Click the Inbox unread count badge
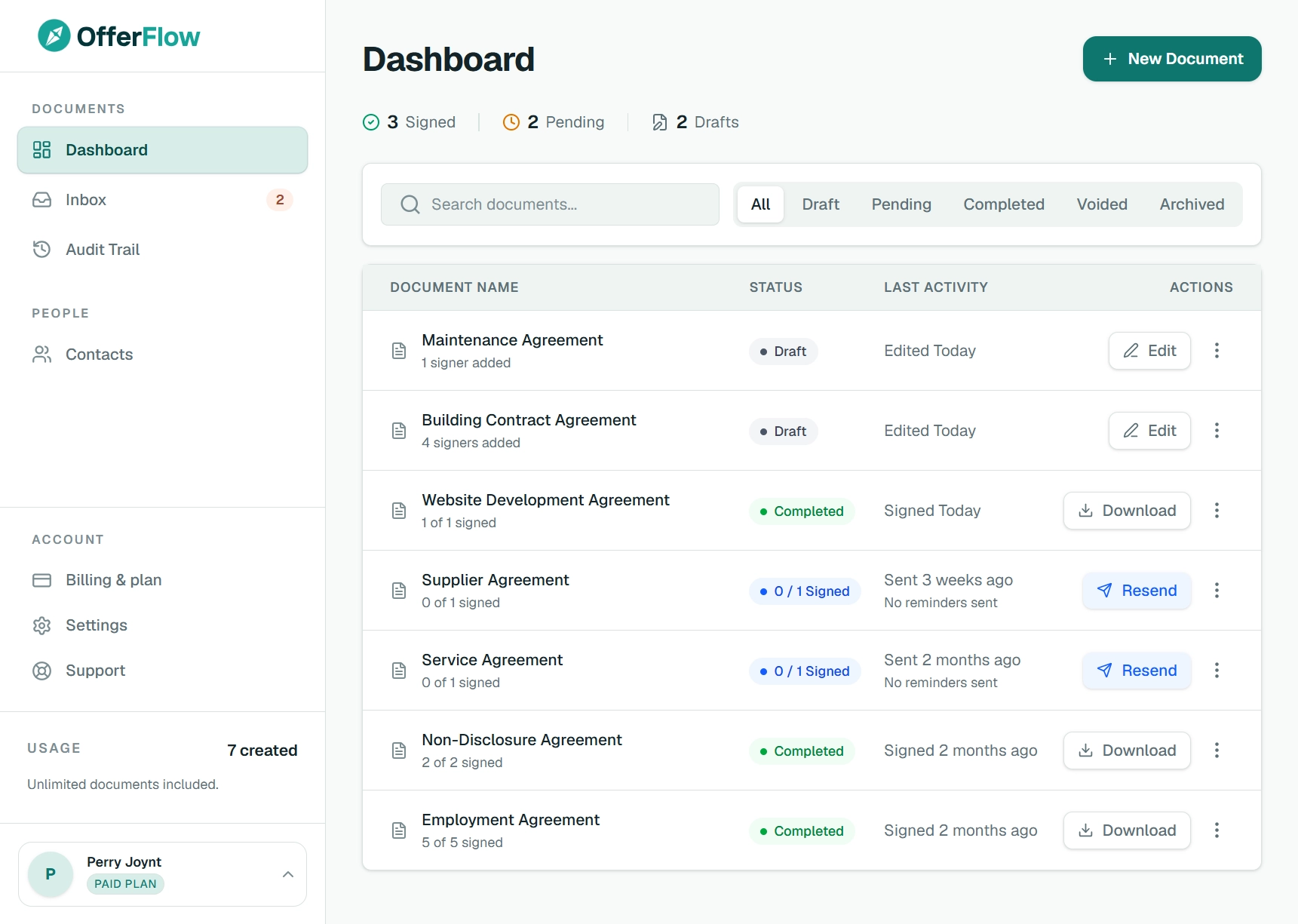 (x=280, y=200)
